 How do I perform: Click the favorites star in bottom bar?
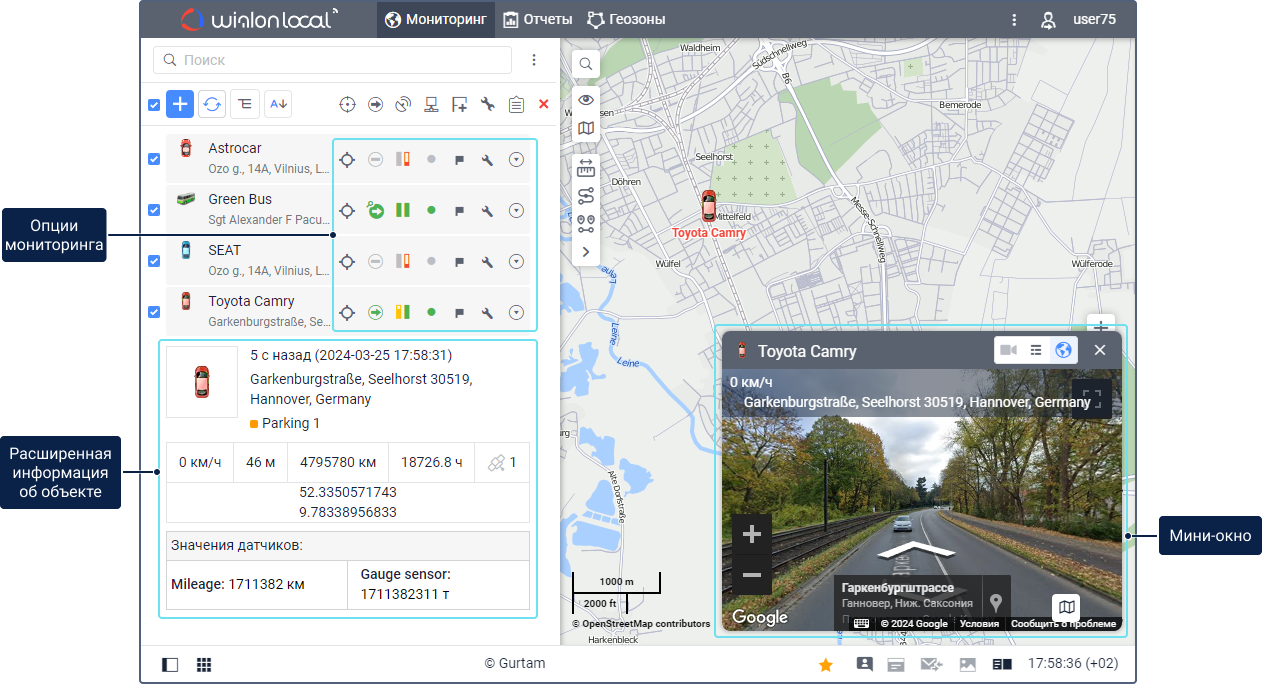[826, 664]
